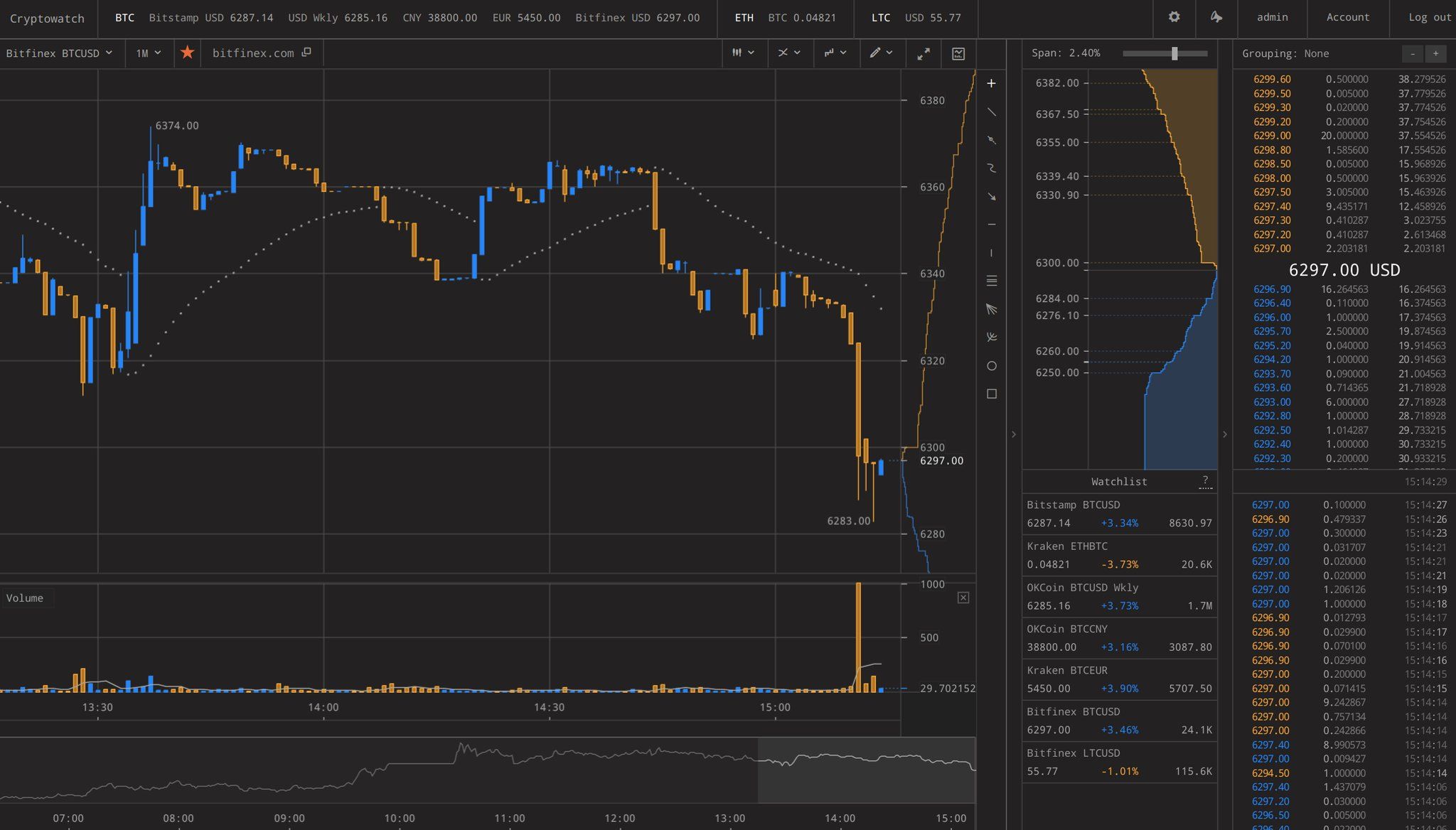This screenshot has height=830, width=1456.
Task: Select the Fibonacci retracement lines tool
Action: coord(992,281)
